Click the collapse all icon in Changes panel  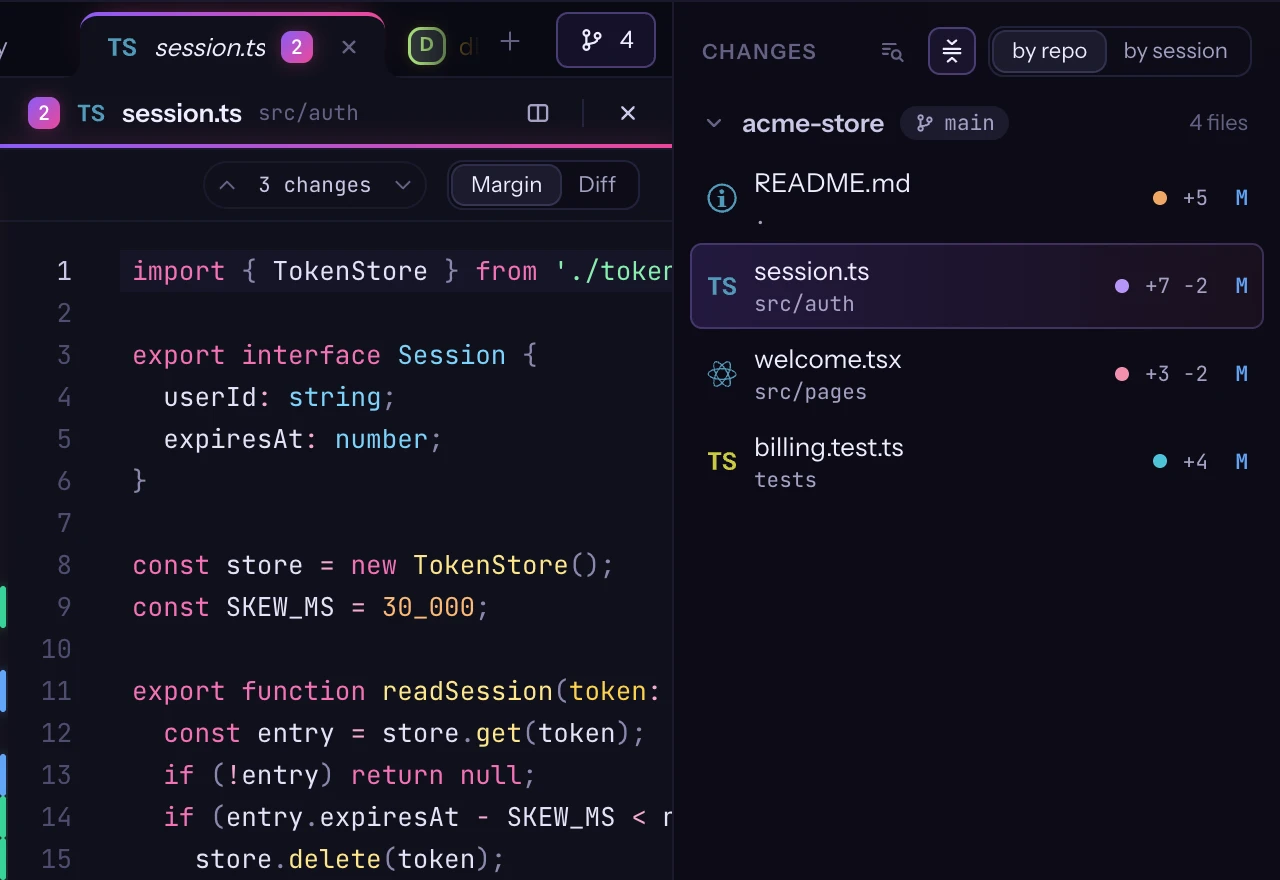952,51
